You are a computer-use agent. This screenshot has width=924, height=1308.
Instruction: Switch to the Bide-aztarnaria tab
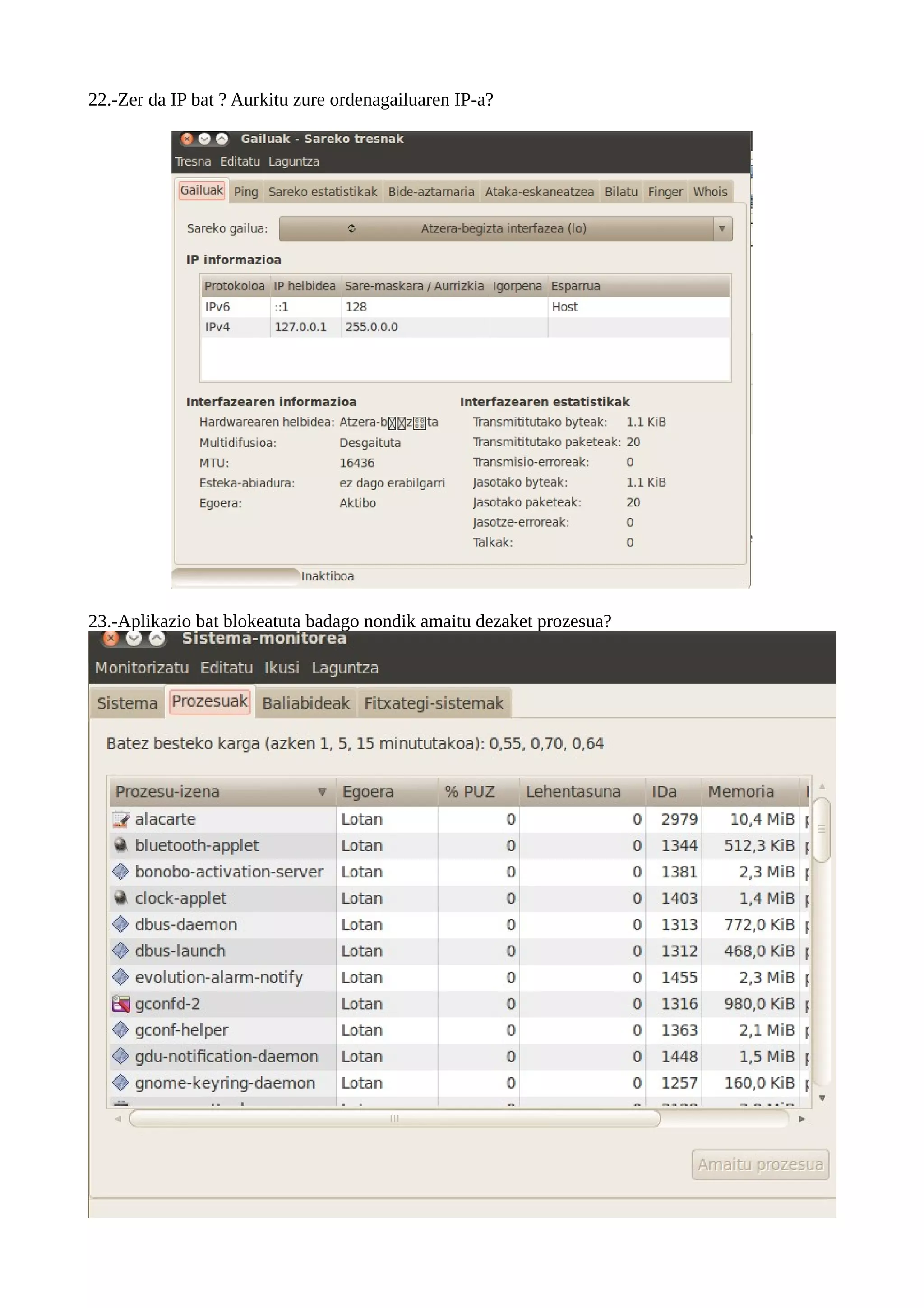coord(431,192)
